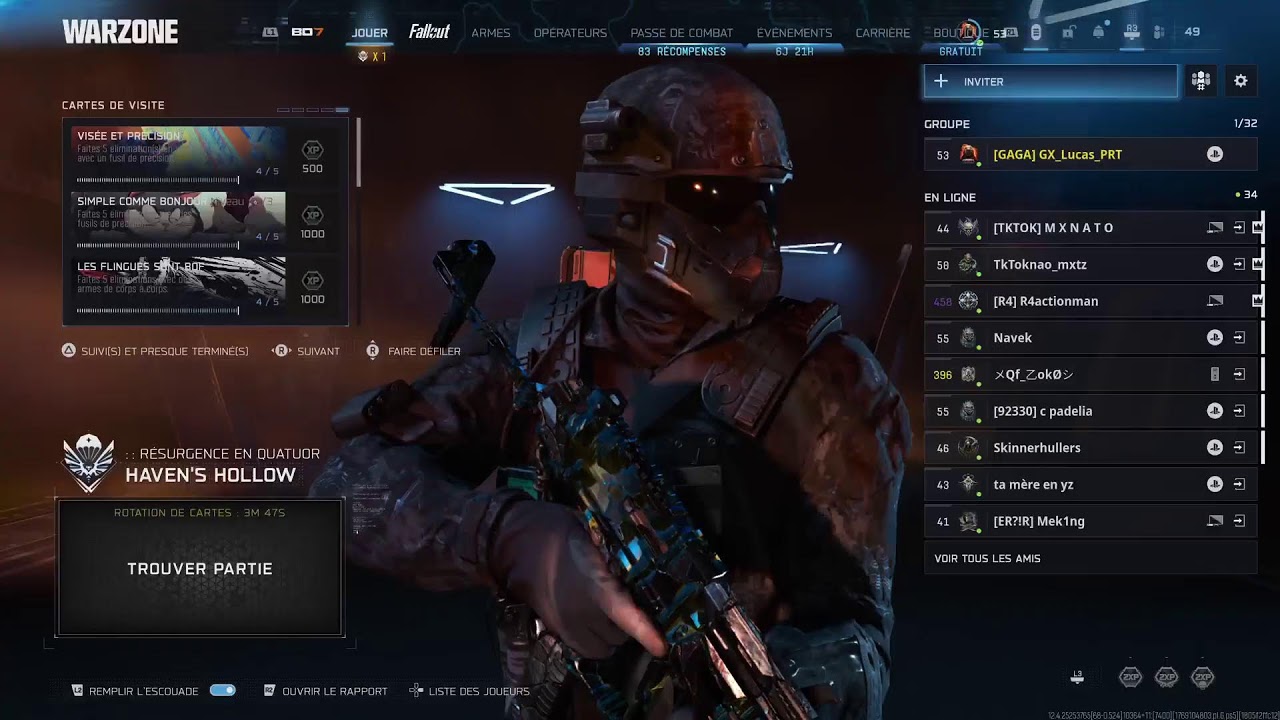This screenshot has height=720, width=1280.
Task: Select friend [92330] c padelia
Action: click(1090, 411)
